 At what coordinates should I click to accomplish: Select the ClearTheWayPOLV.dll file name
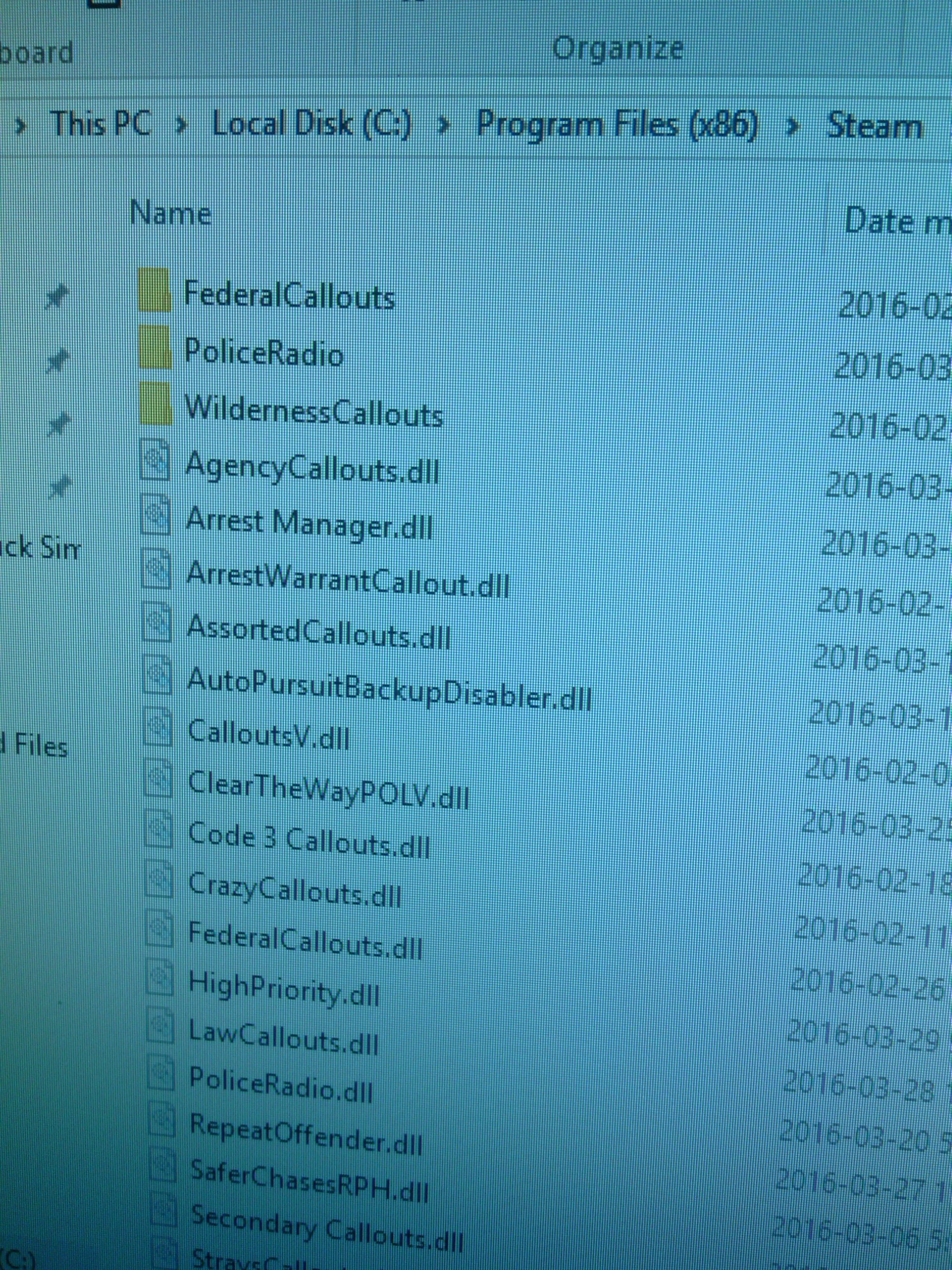click(328, 789)
